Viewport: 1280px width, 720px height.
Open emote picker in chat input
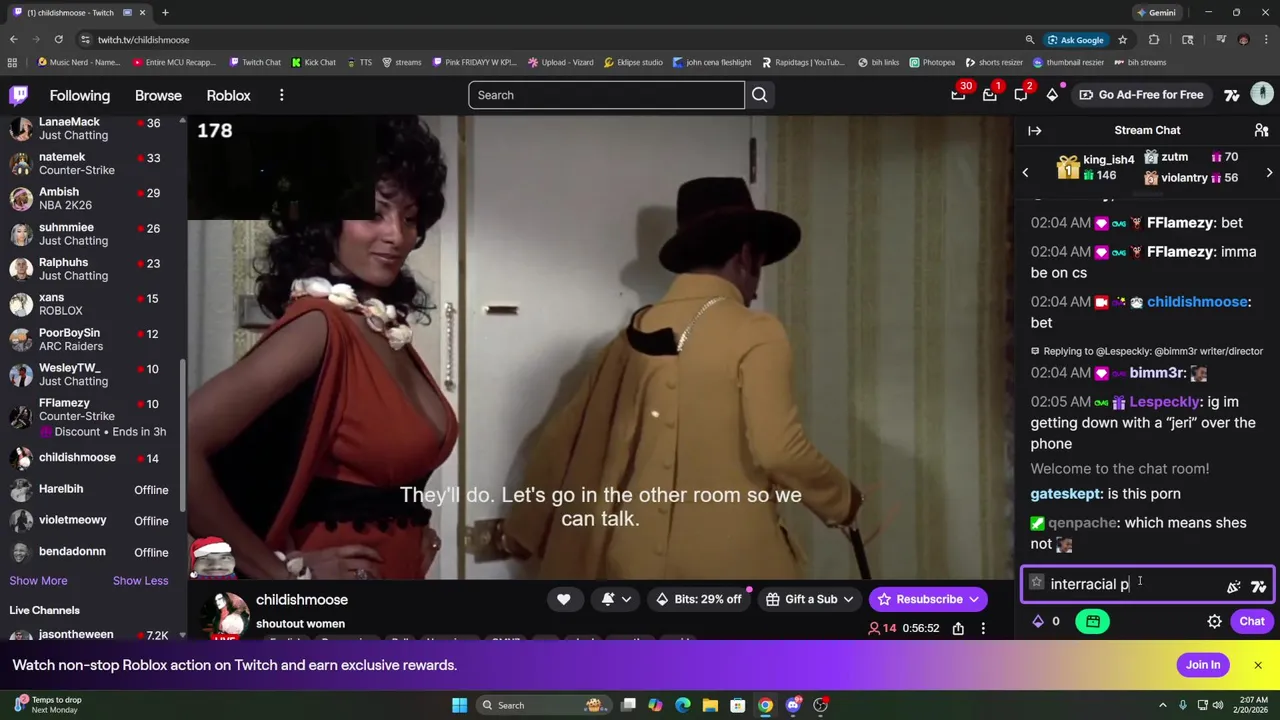(1234, 587)
